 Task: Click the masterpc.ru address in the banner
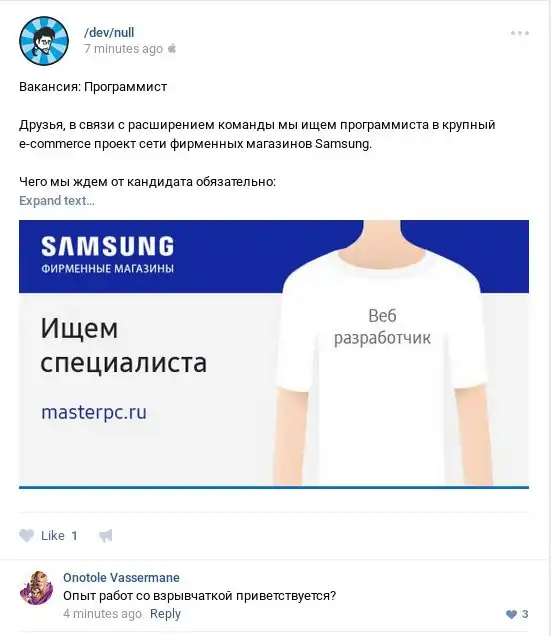94,412
